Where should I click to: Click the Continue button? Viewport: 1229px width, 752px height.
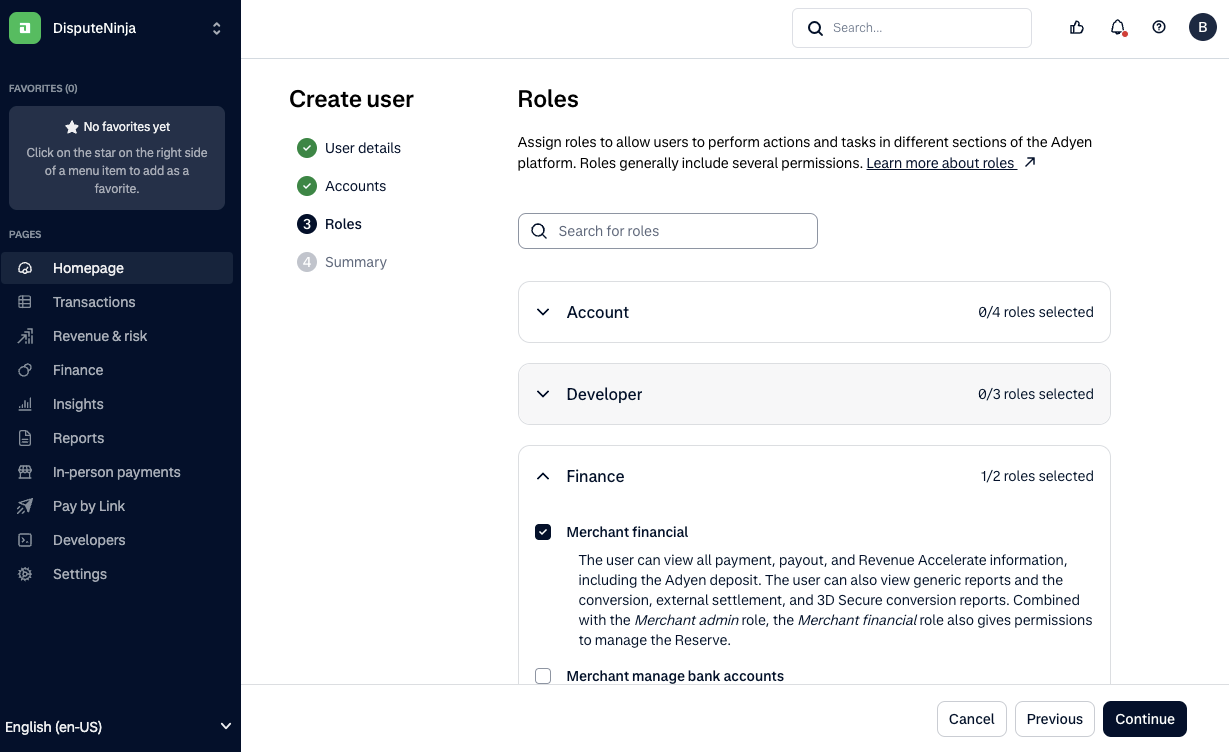tap(1145, 719)
